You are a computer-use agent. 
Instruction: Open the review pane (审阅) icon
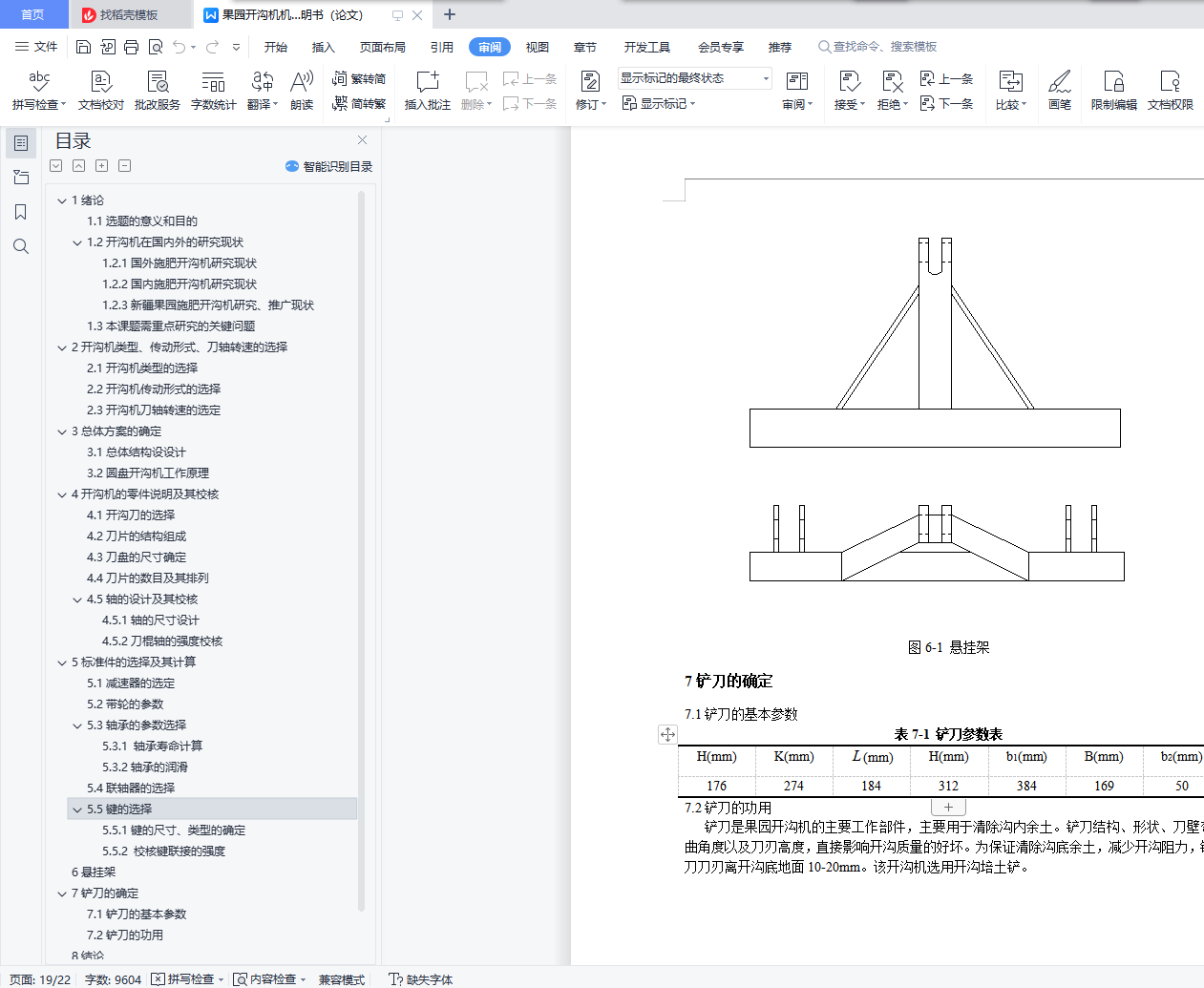tap(797, 91)
